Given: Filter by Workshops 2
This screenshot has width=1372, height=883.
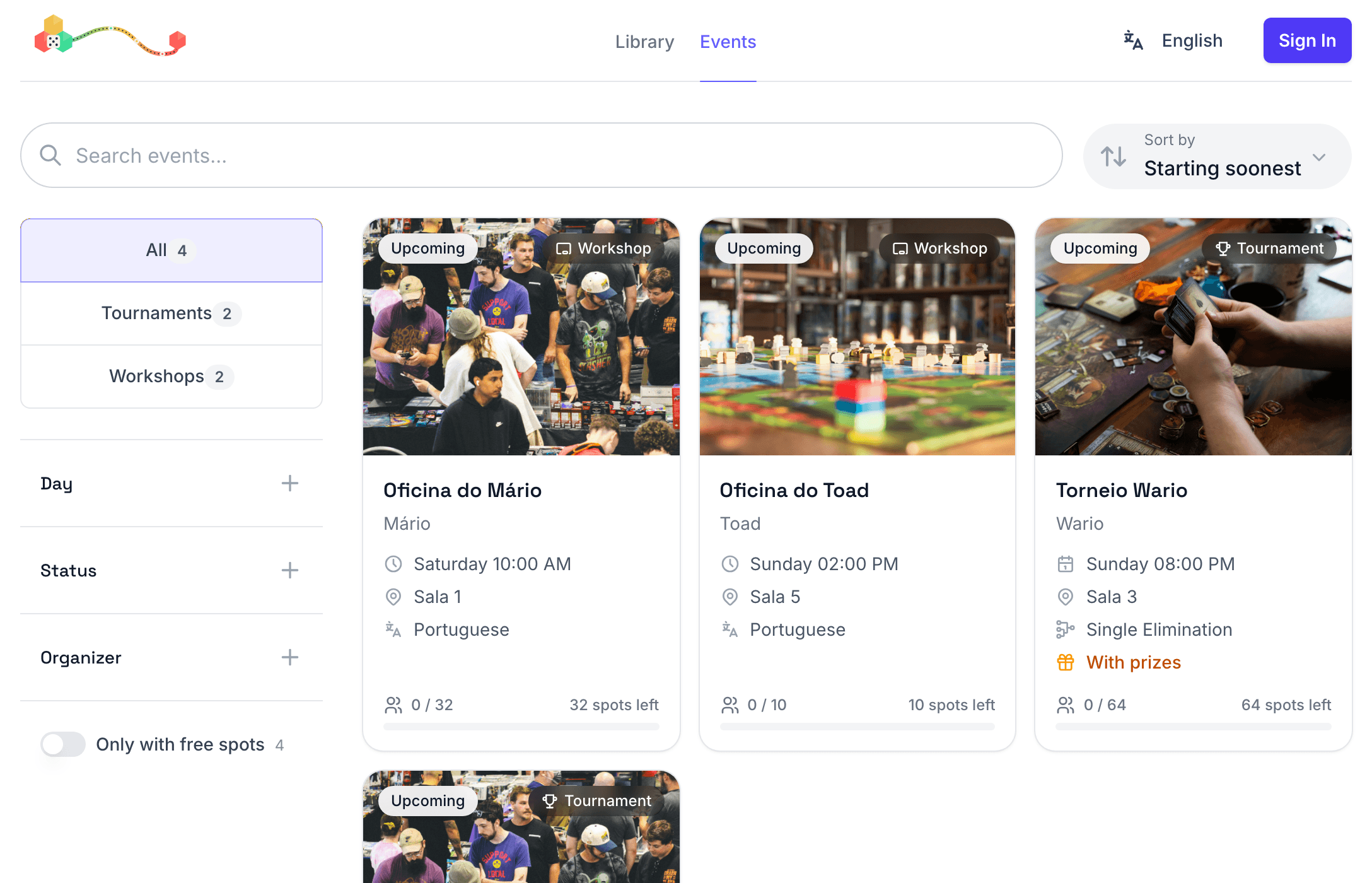Looking at the screenshot, I should click(171, 377).
